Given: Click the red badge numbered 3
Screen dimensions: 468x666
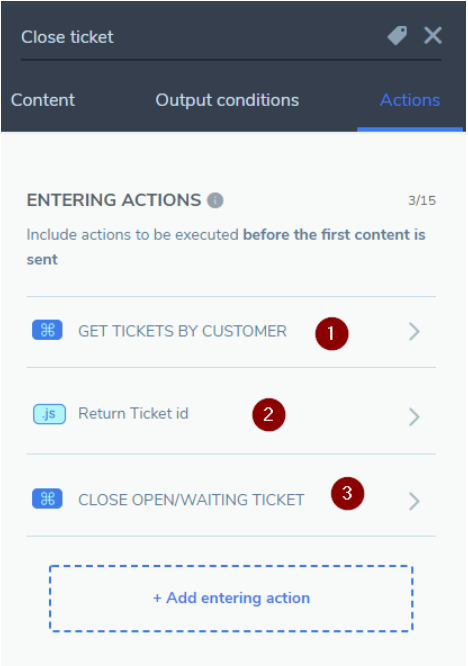Looking at the screenshot, I should tap(347, 494).
